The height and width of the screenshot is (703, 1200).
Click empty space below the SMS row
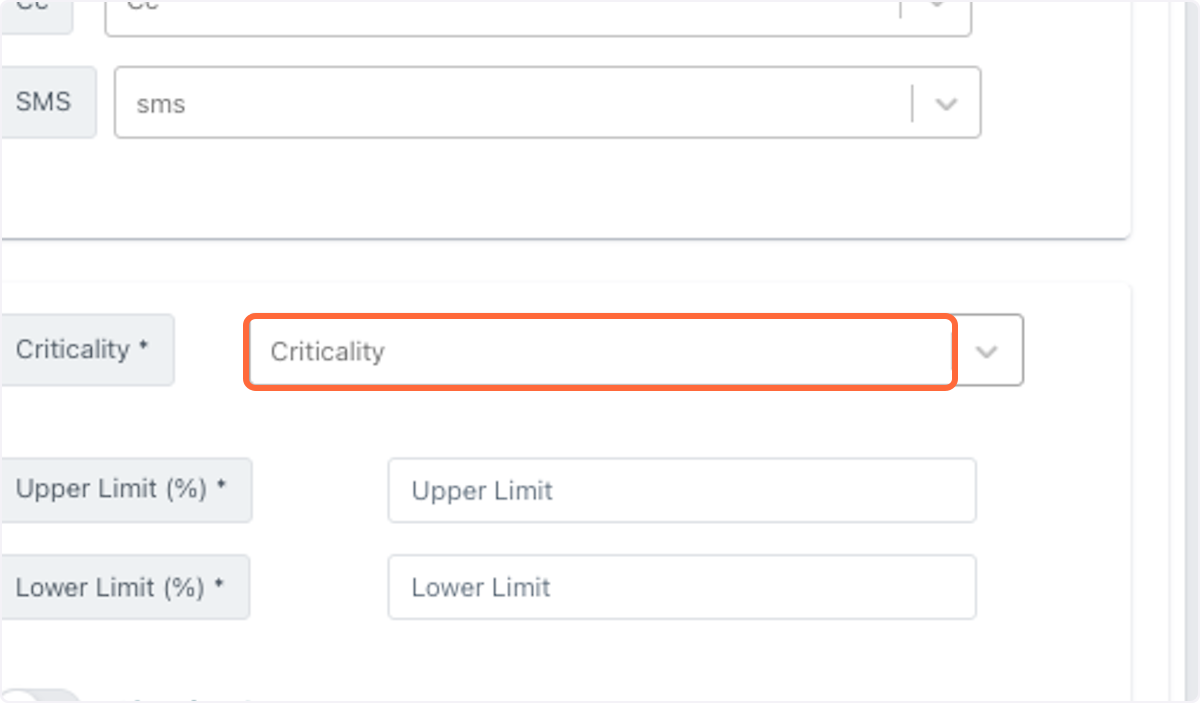[560, 188]
